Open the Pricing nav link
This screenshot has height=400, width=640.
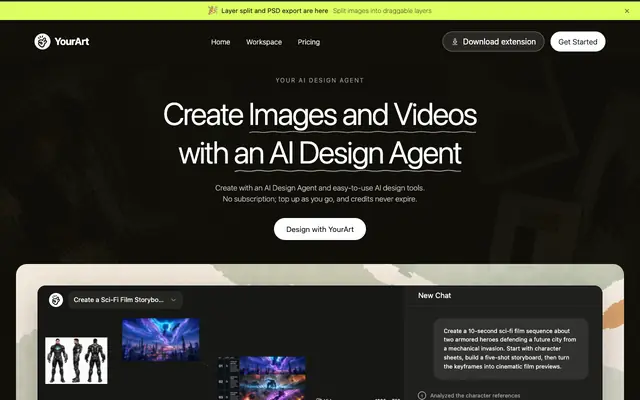pyautogui.click(x=309, y=42)
